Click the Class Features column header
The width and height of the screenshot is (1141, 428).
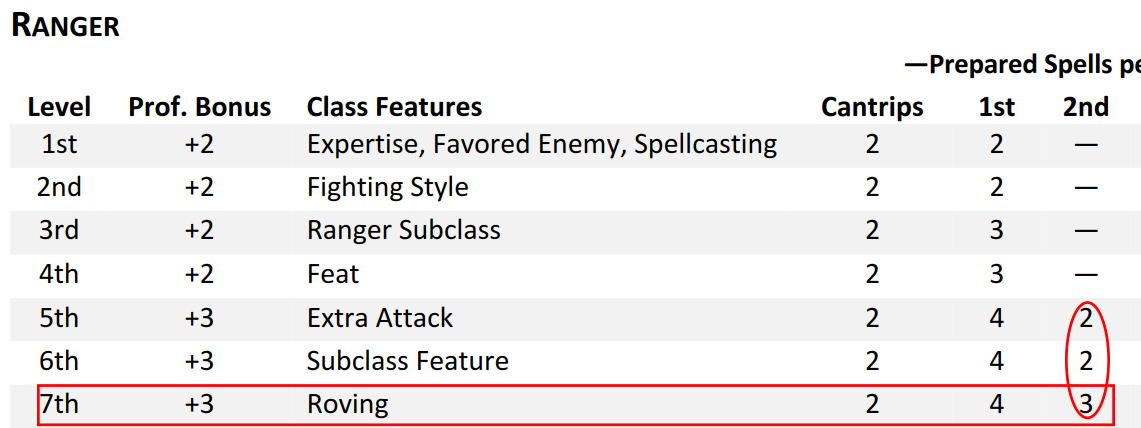tap(394, 107)
